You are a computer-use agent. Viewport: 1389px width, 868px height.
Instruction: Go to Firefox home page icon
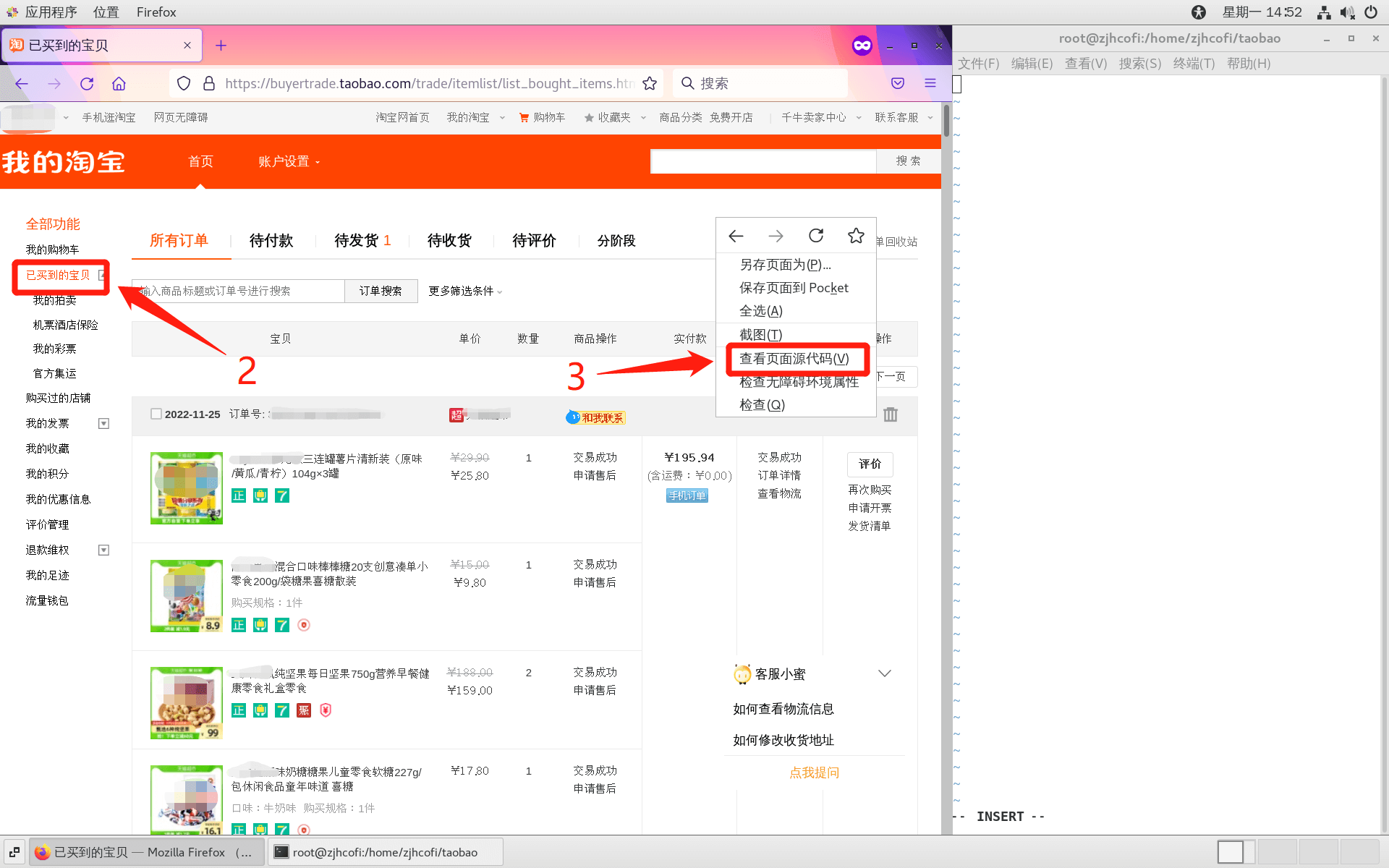pyautogui.click(x=119, y=84)
